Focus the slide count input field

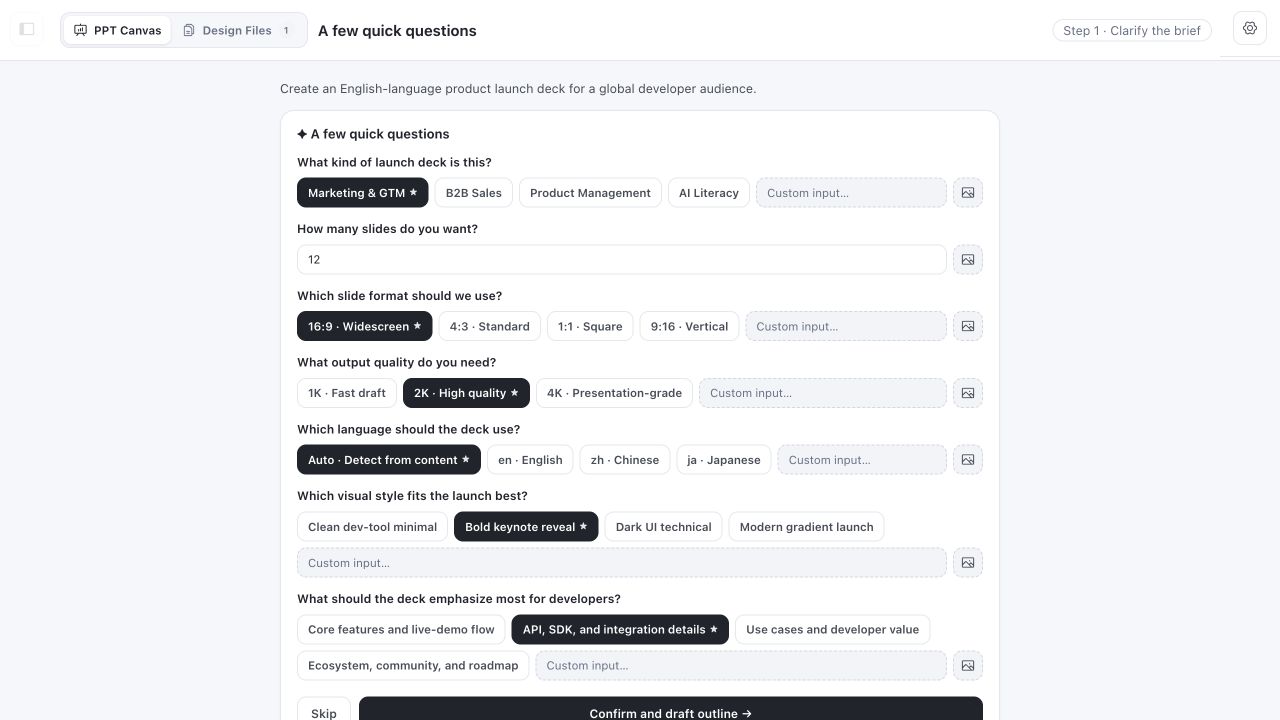pos(622,260)
